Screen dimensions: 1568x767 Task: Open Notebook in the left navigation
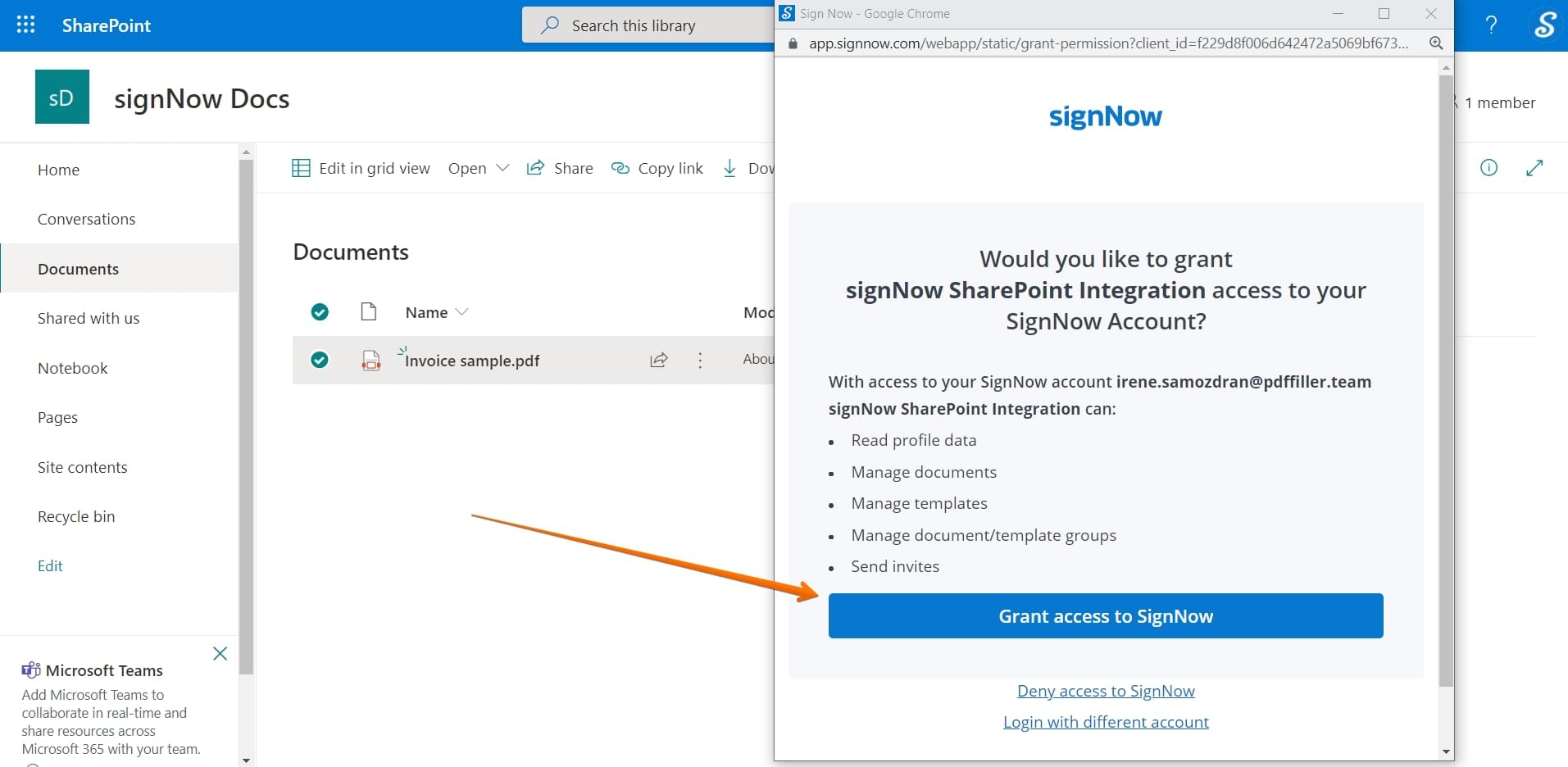[x=73, y=368]
